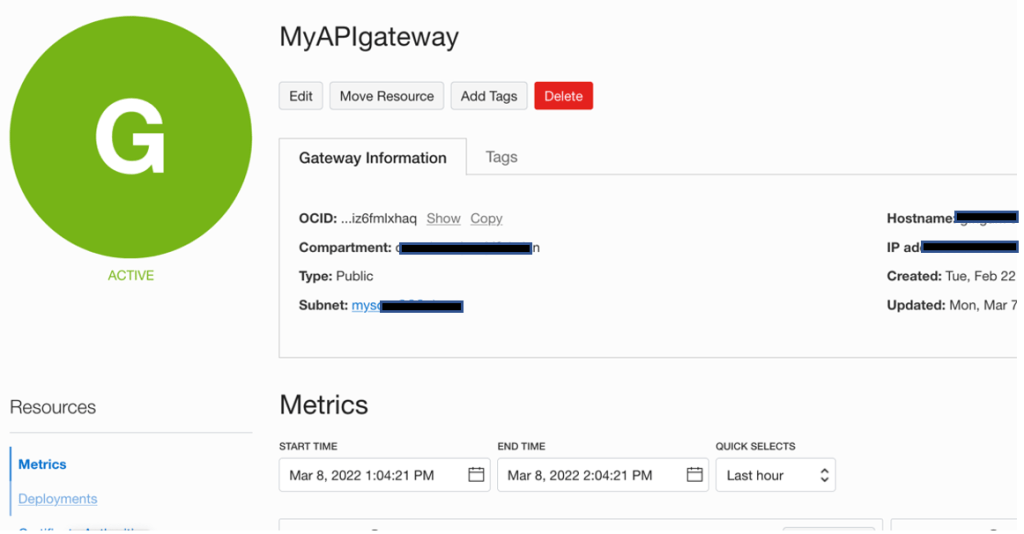Expand the Quick Selects 'Last hour' dropdown
Screen dimensions: 1024x534
[x=776, y=475]
